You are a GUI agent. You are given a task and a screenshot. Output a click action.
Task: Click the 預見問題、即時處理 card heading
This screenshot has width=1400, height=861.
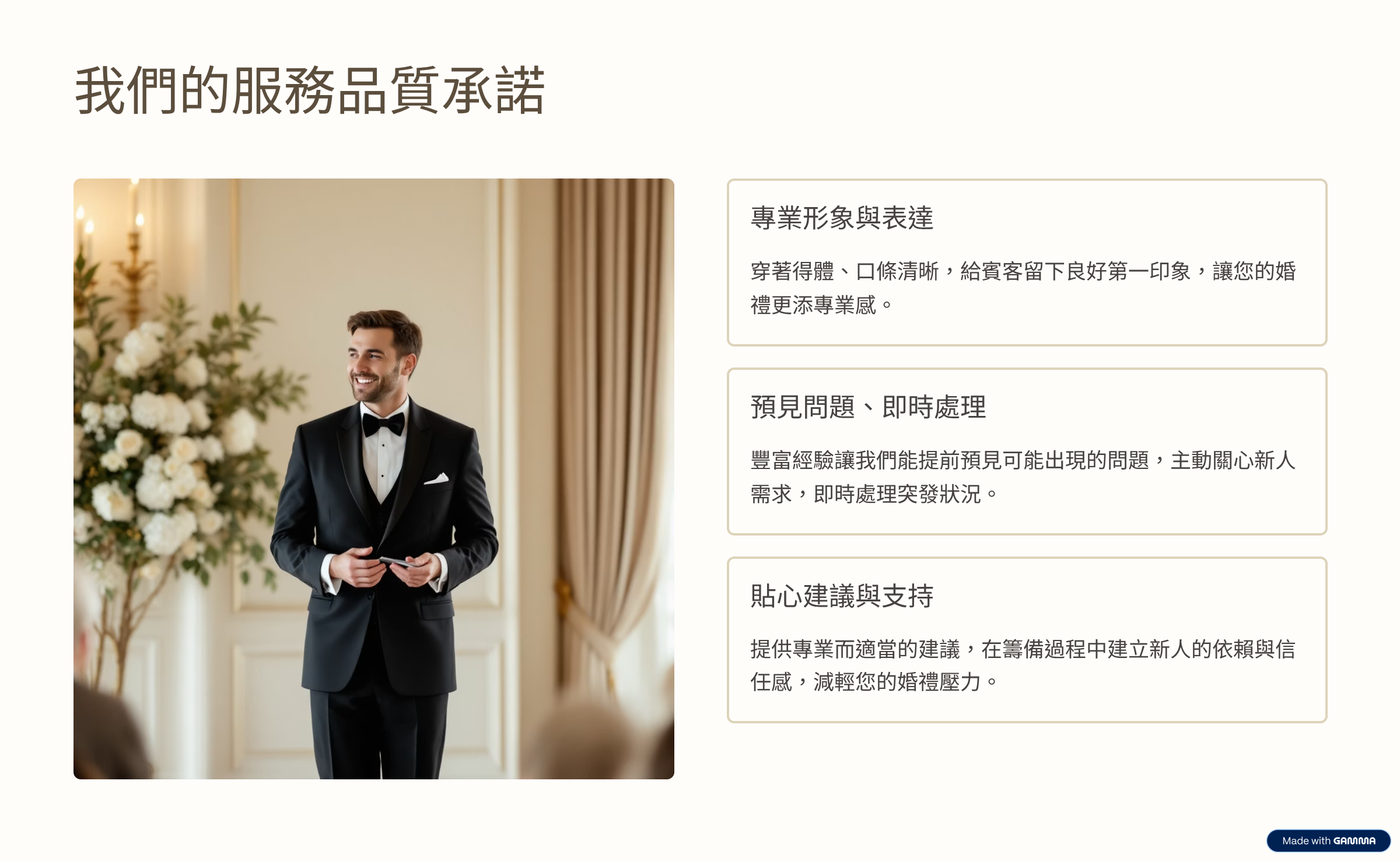coord(868,407)
